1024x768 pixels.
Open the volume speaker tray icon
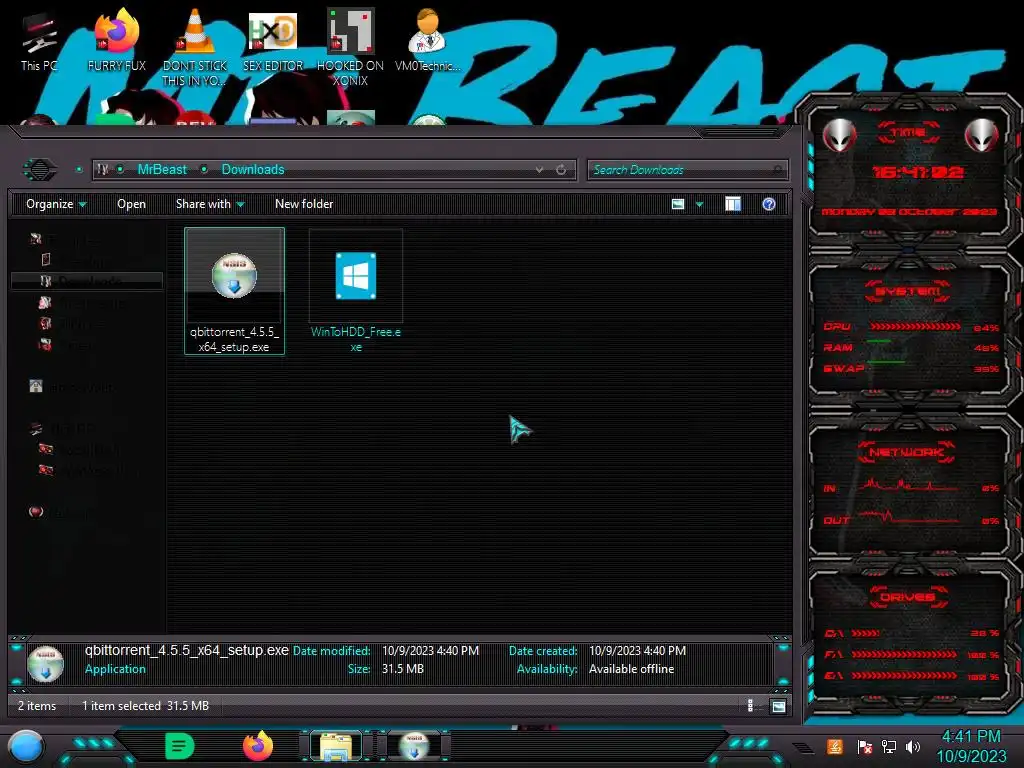pos(913,746)
